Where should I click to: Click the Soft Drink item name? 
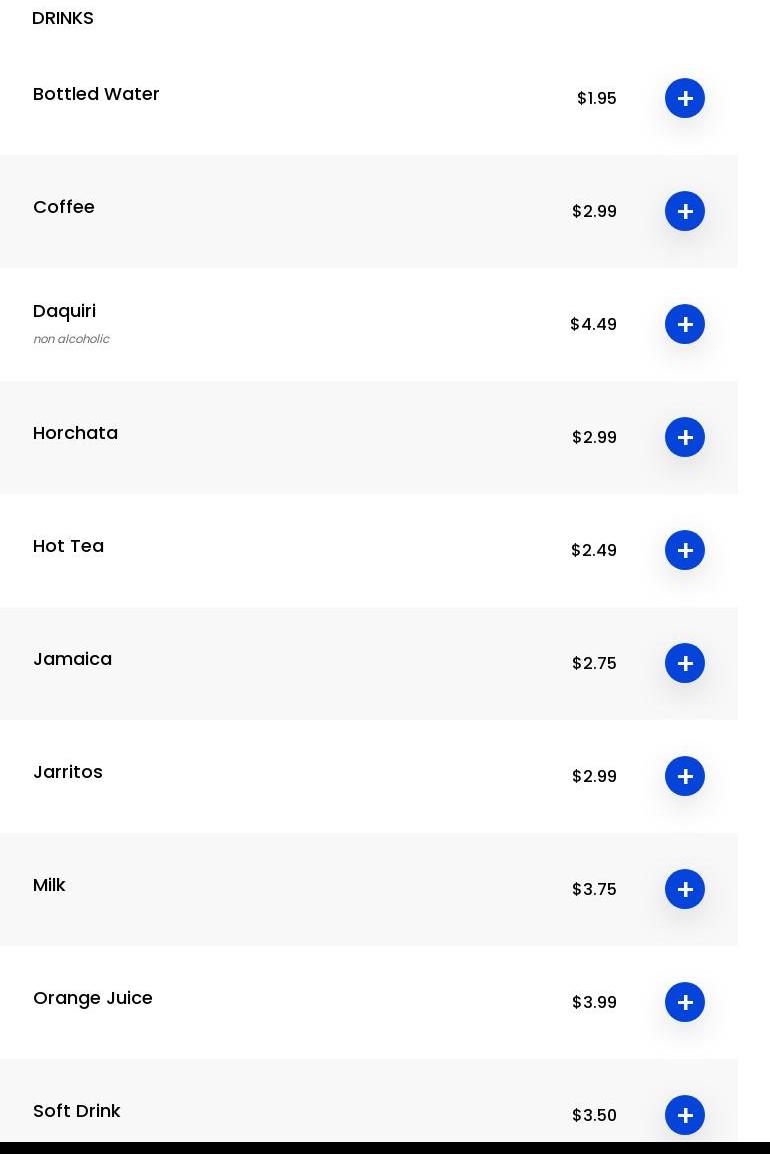76,1111
